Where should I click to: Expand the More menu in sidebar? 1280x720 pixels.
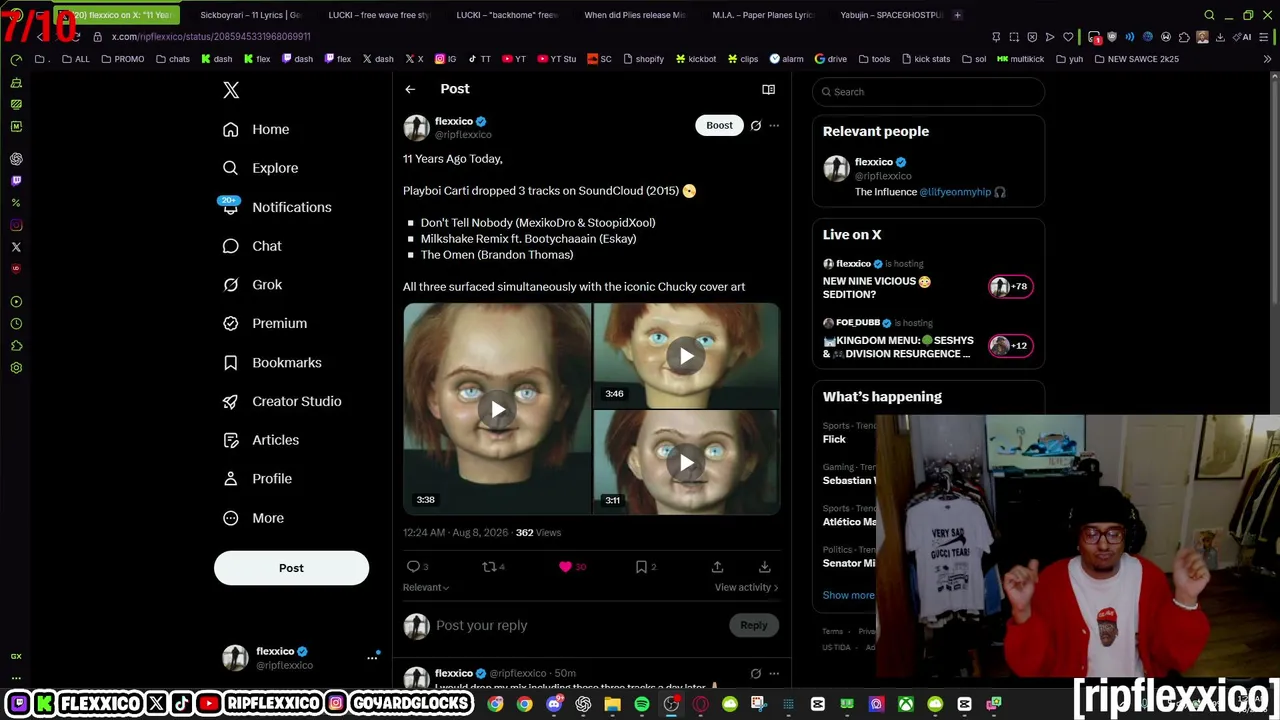254,518
